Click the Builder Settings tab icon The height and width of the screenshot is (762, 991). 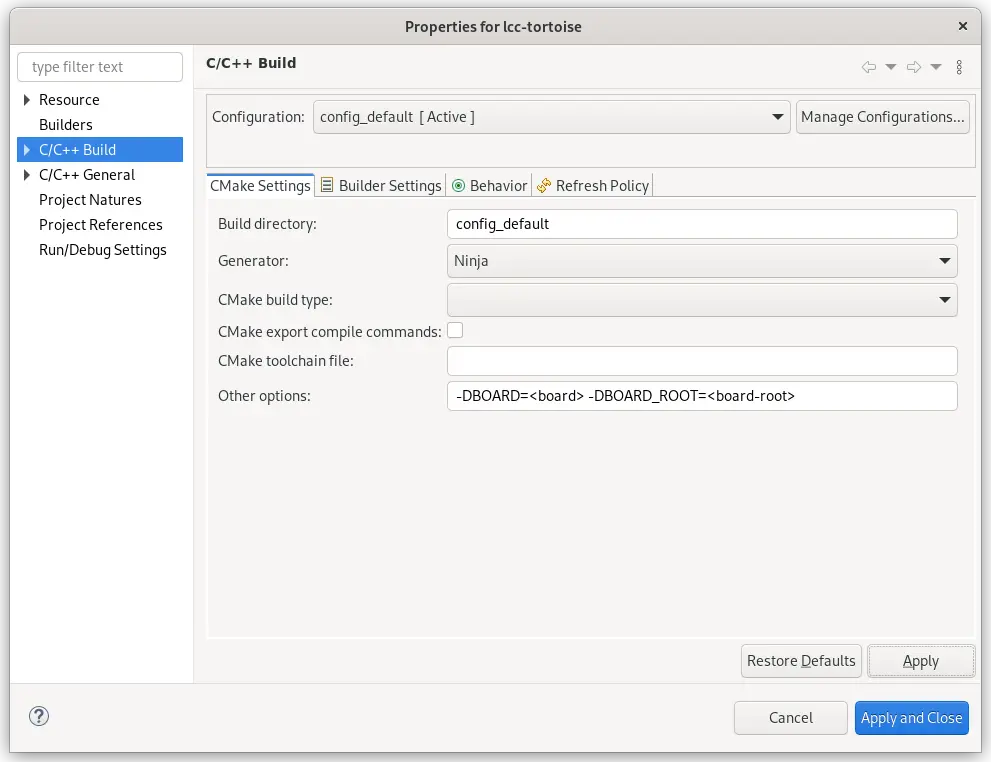[325, 185]
